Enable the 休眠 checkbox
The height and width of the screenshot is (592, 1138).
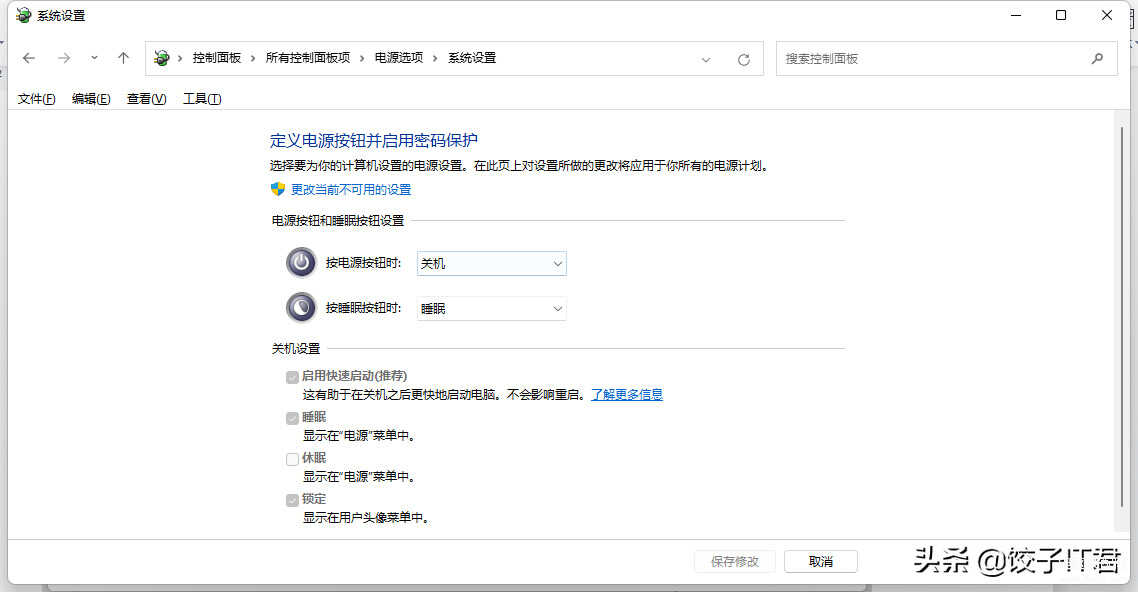[292, 459]
